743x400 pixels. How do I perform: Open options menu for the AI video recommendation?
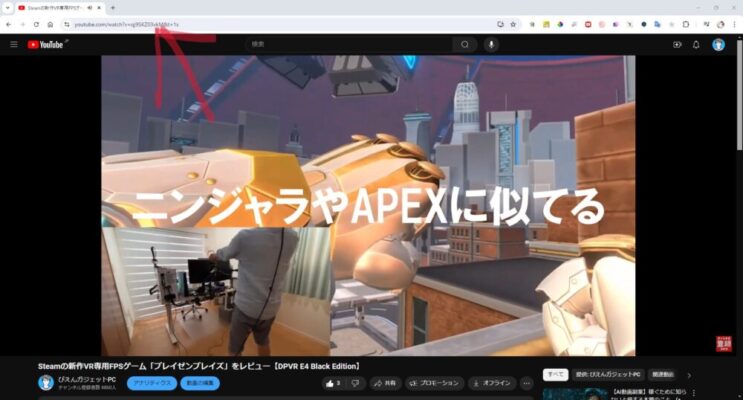pyautogui.click(x=694, y=393)
